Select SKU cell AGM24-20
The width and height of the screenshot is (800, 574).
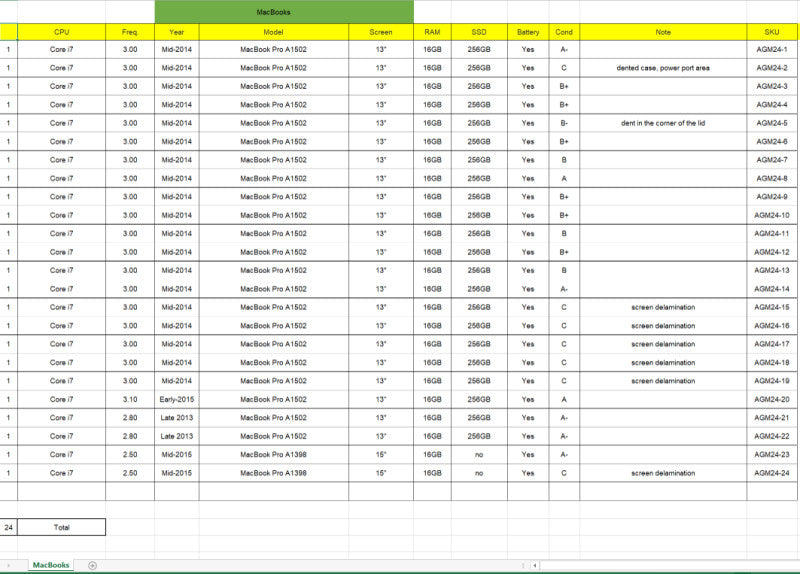772,400
